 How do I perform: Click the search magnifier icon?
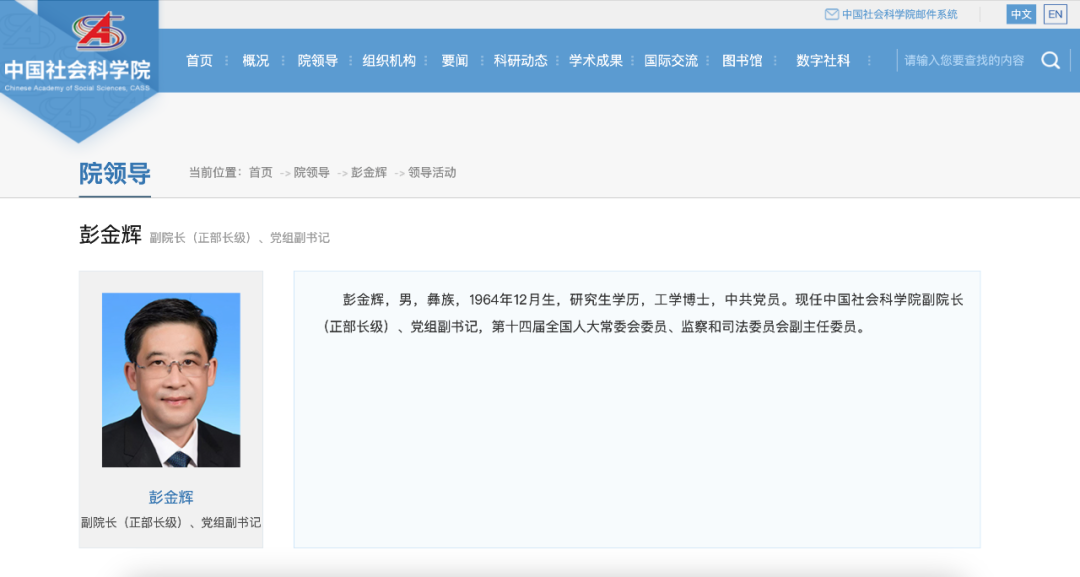coord(1050,60)
